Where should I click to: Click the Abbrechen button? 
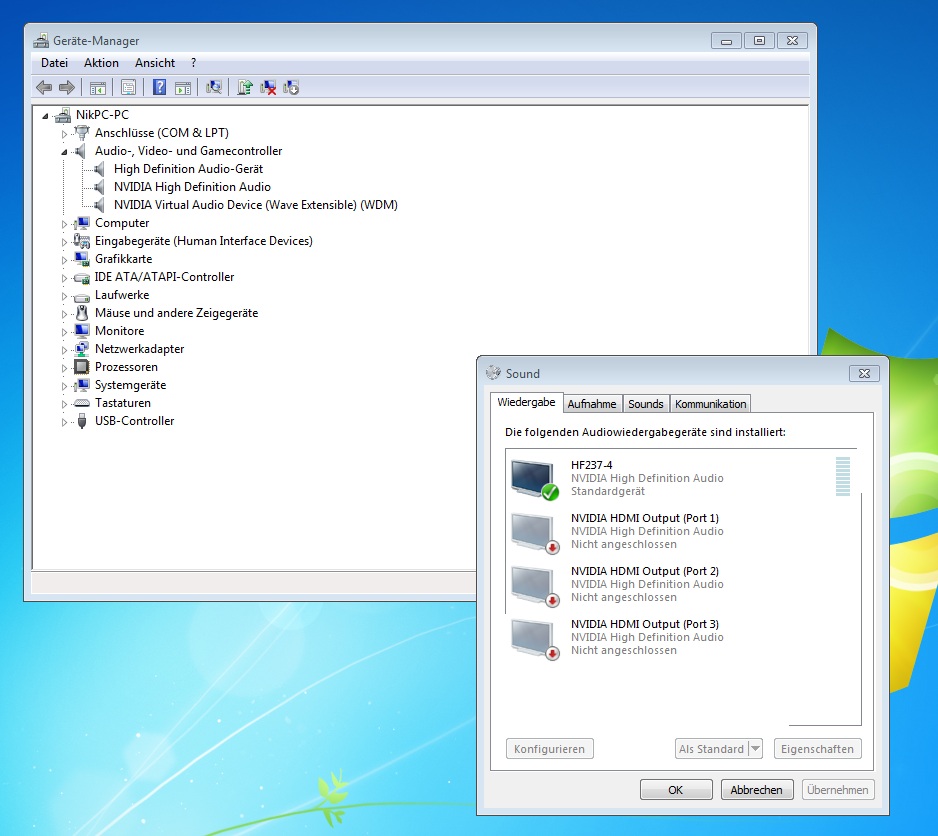coord(757,790)
